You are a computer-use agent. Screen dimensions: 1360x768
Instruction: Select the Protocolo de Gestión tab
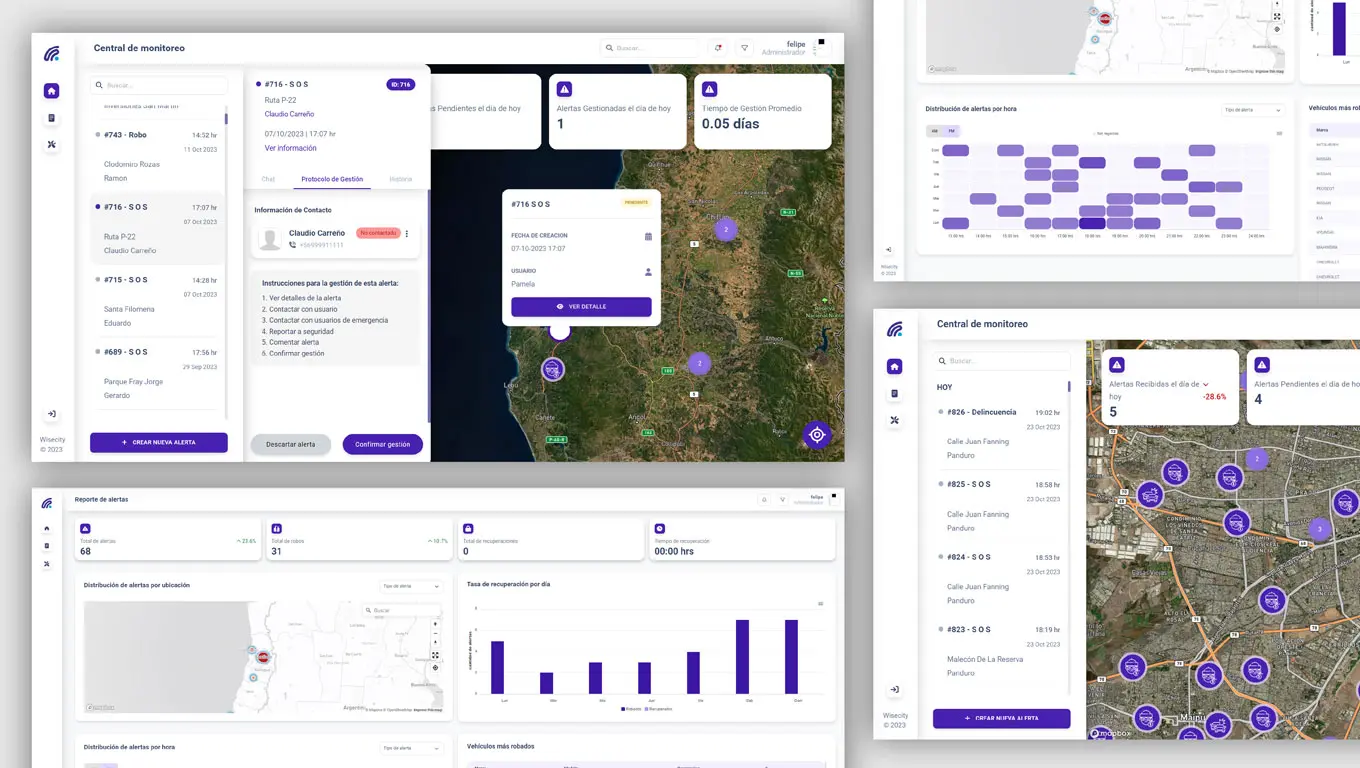coord(332,179)
